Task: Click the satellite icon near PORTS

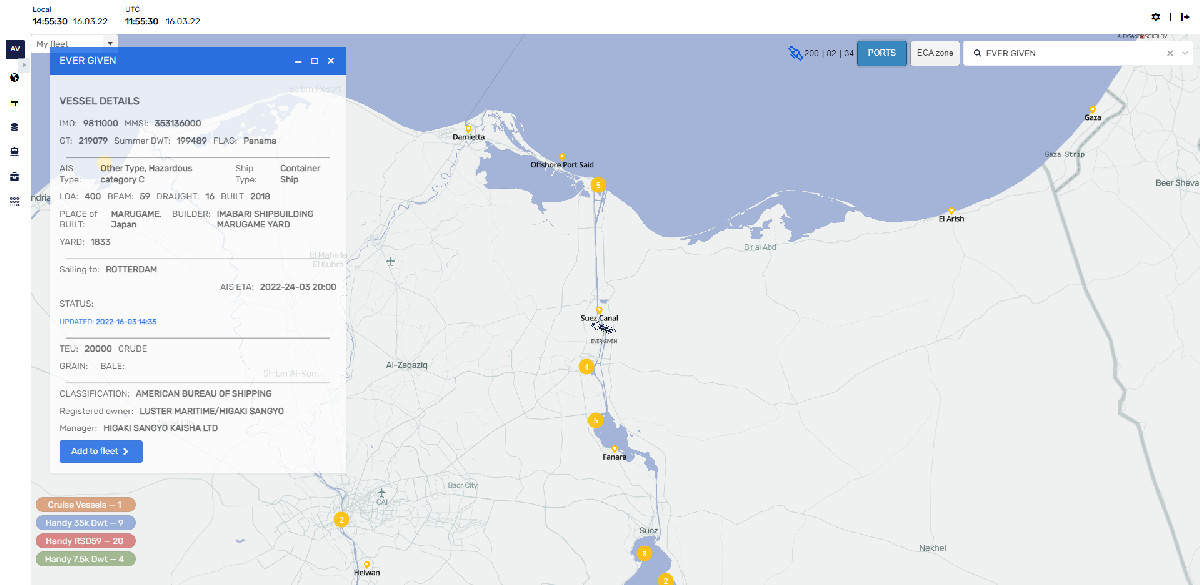Action: (795, 53)
